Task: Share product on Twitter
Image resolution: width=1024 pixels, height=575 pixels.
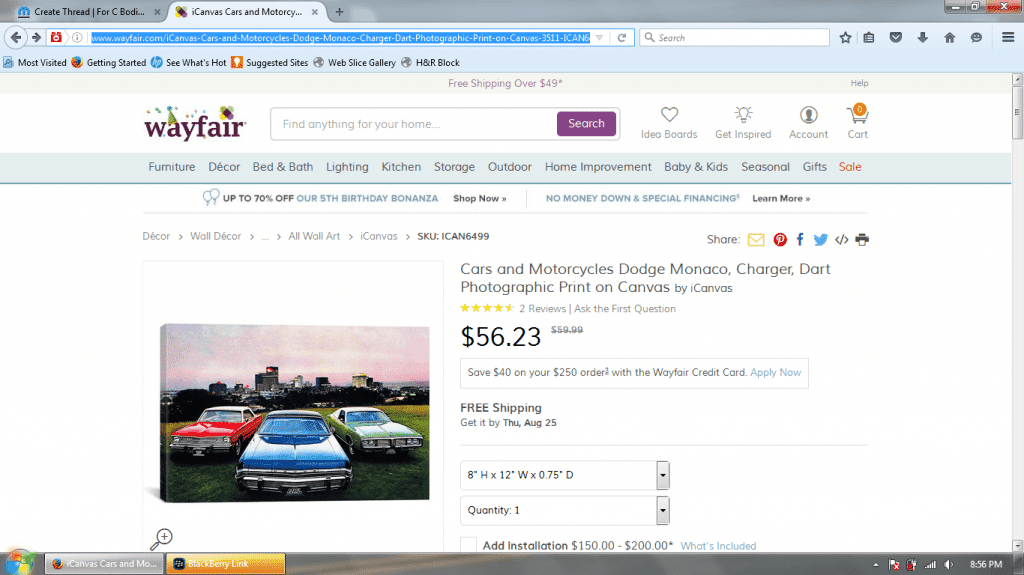Action: tap(820, 240)
